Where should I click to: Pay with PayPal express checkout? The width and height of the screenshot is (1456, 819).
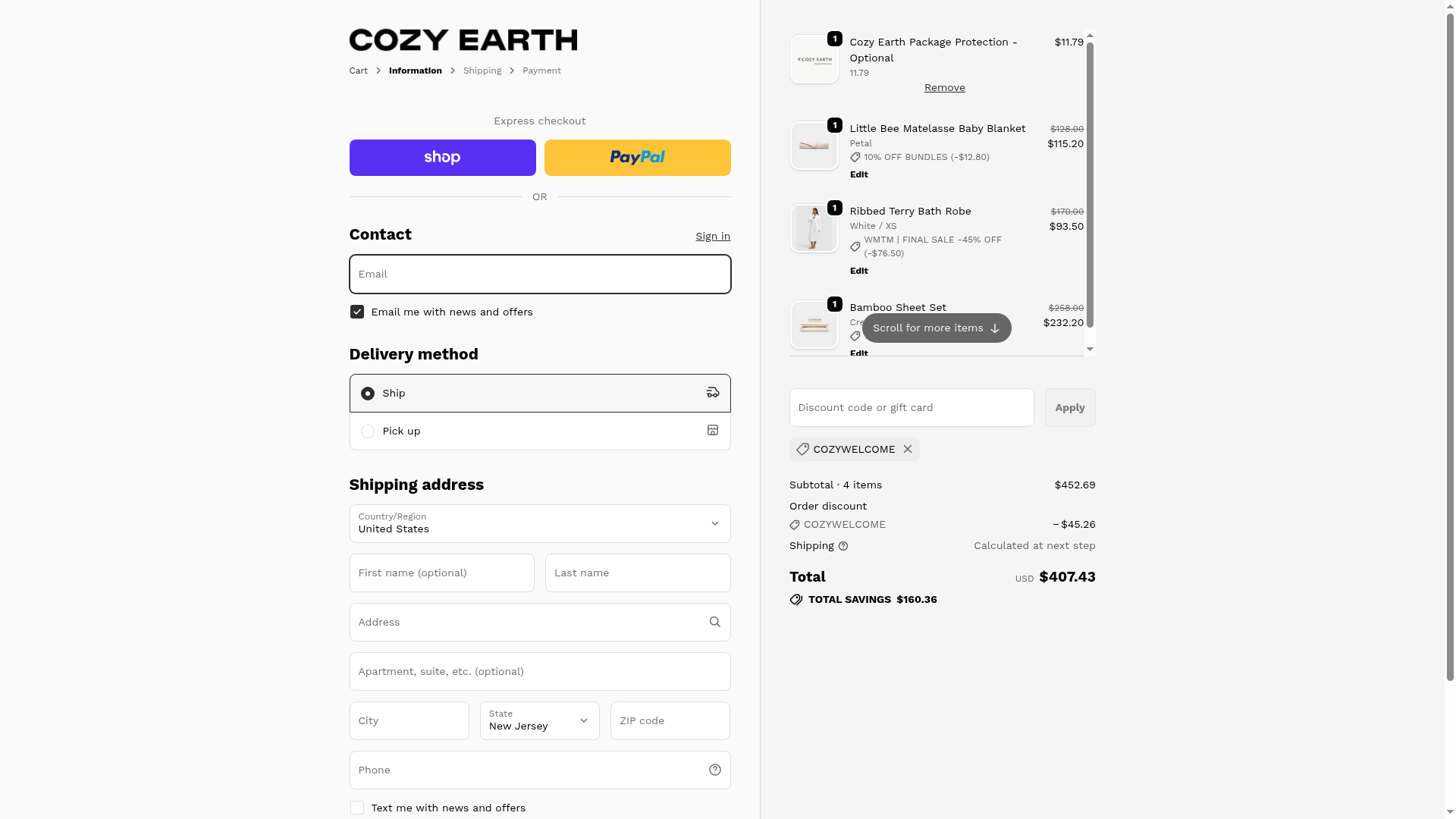(637, 158)
